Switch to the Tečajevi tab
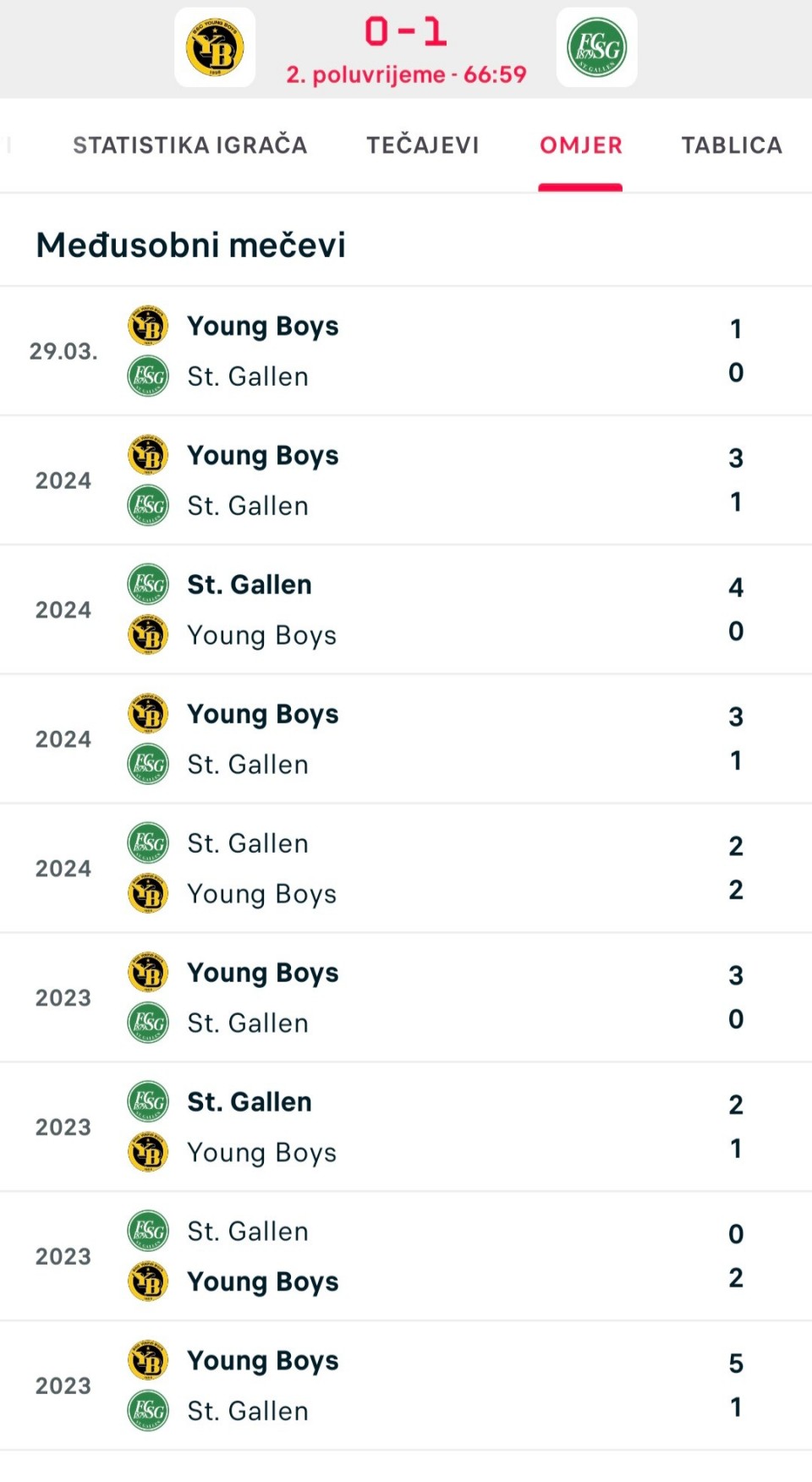Viewport: 812px width, 1482px height. (x=422, y=145)
